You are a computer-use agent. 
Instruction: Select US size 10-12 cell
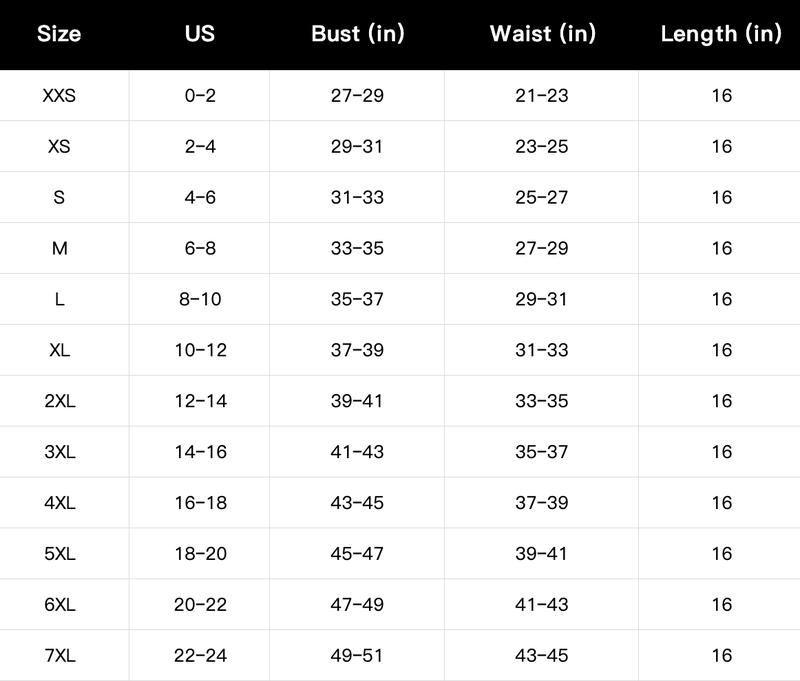click(x=200, y=350)
